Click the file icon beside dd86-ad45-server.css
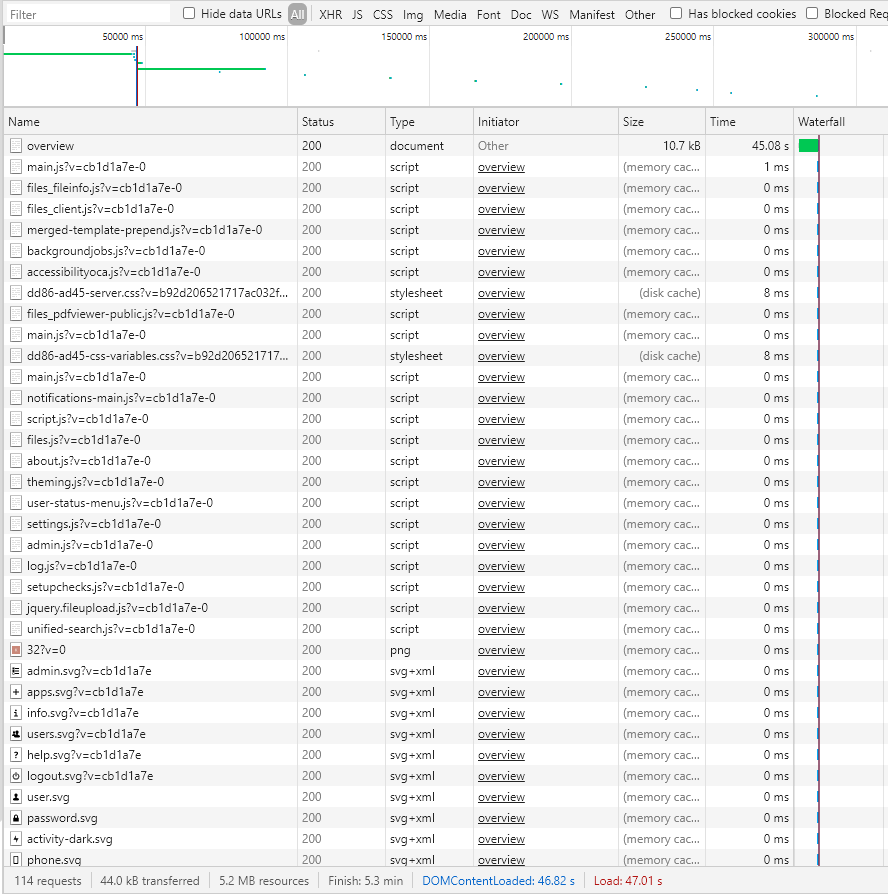 pyautogui.click(x=16, y=293)
